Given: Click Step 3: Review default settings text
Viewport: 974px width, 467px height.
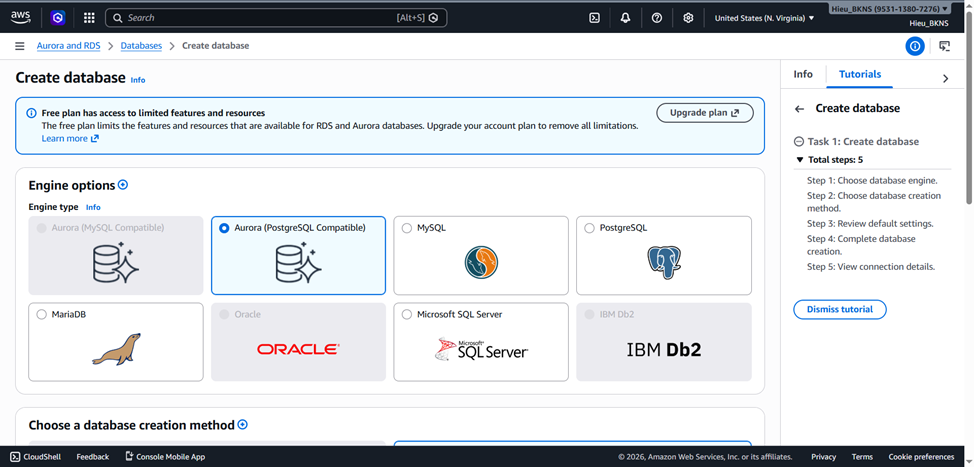Looking at the screenshot, I should point(870,224).
